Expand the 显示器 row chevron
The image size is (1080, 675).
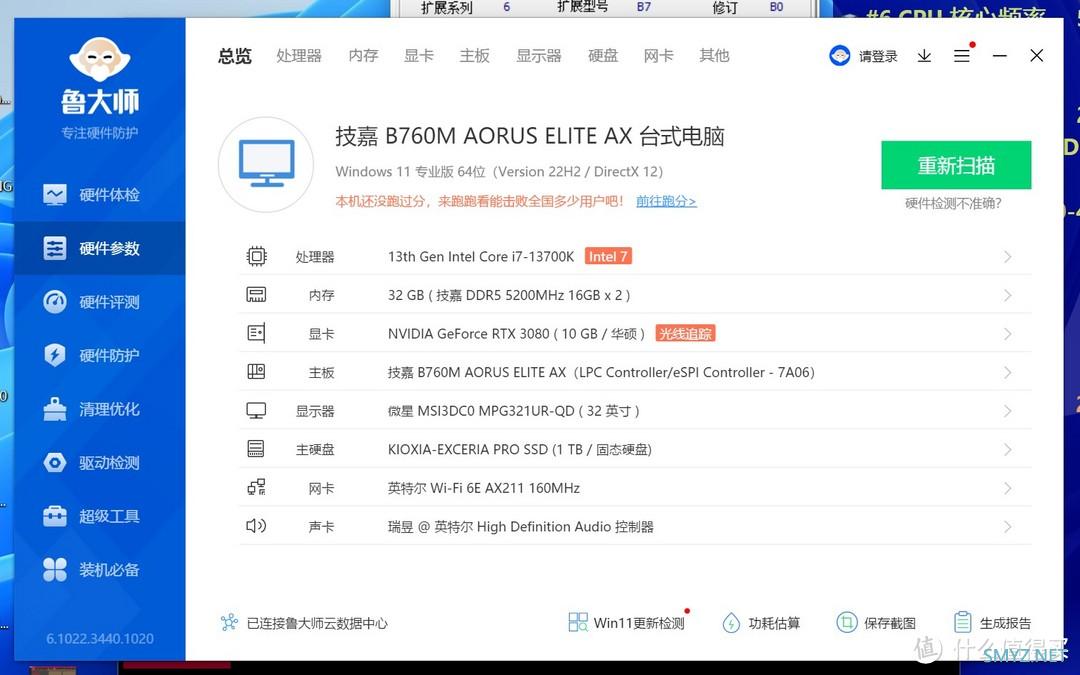tap(1007, 411)
